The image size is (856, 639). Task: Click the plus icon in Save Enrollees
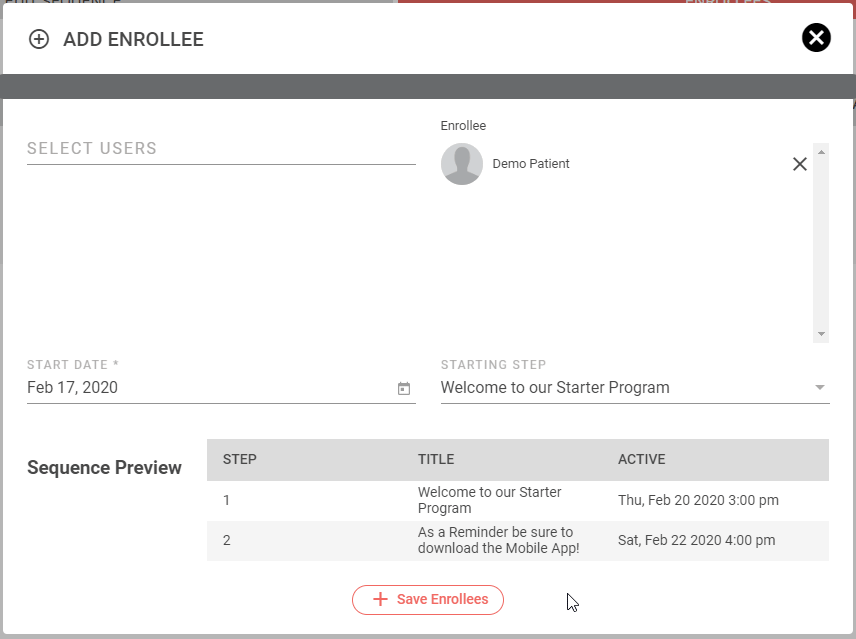pos(380,600)
